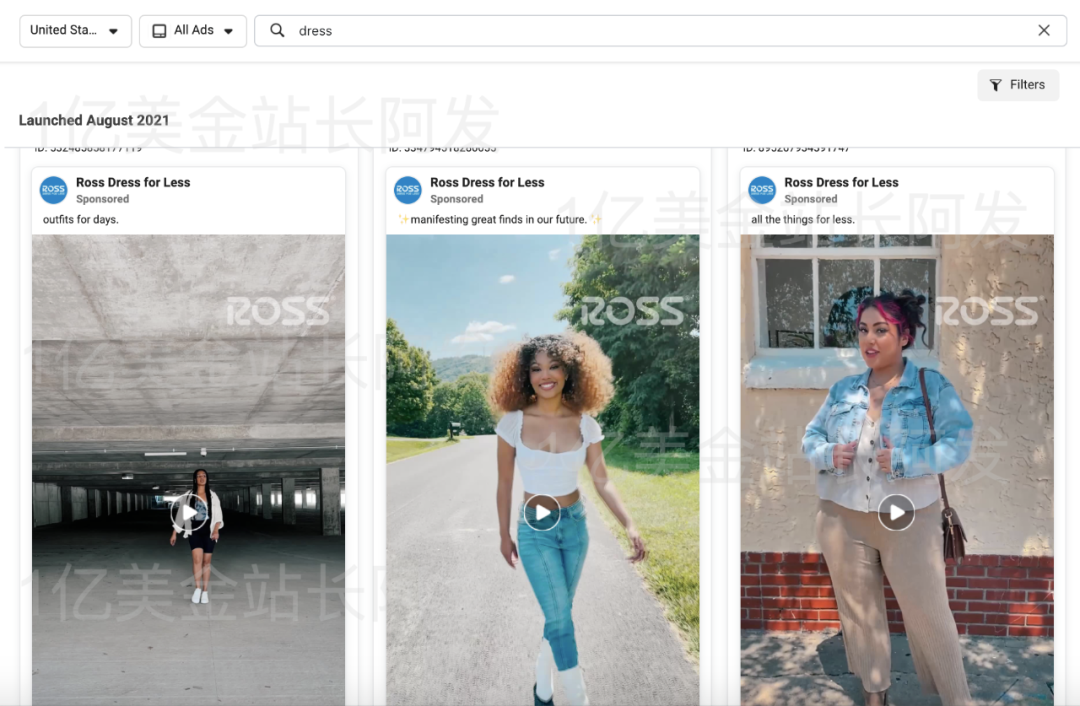Click Ross logo avatar on 'outfits for days' ad
This screenshot has height=706, width=1080.
(x=54, y=190)
